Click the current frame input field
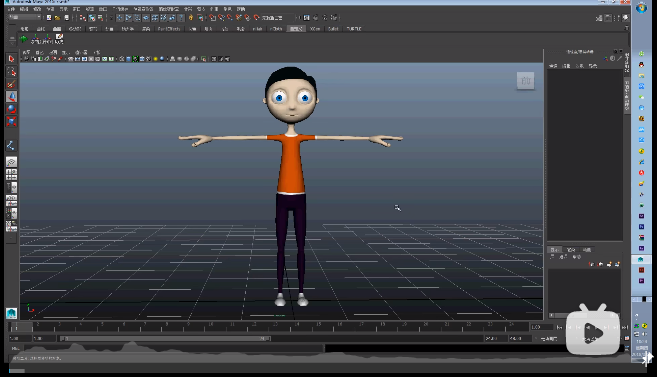Image resolution: width=657 pixels, height=377 pixels. pos(541,327)
